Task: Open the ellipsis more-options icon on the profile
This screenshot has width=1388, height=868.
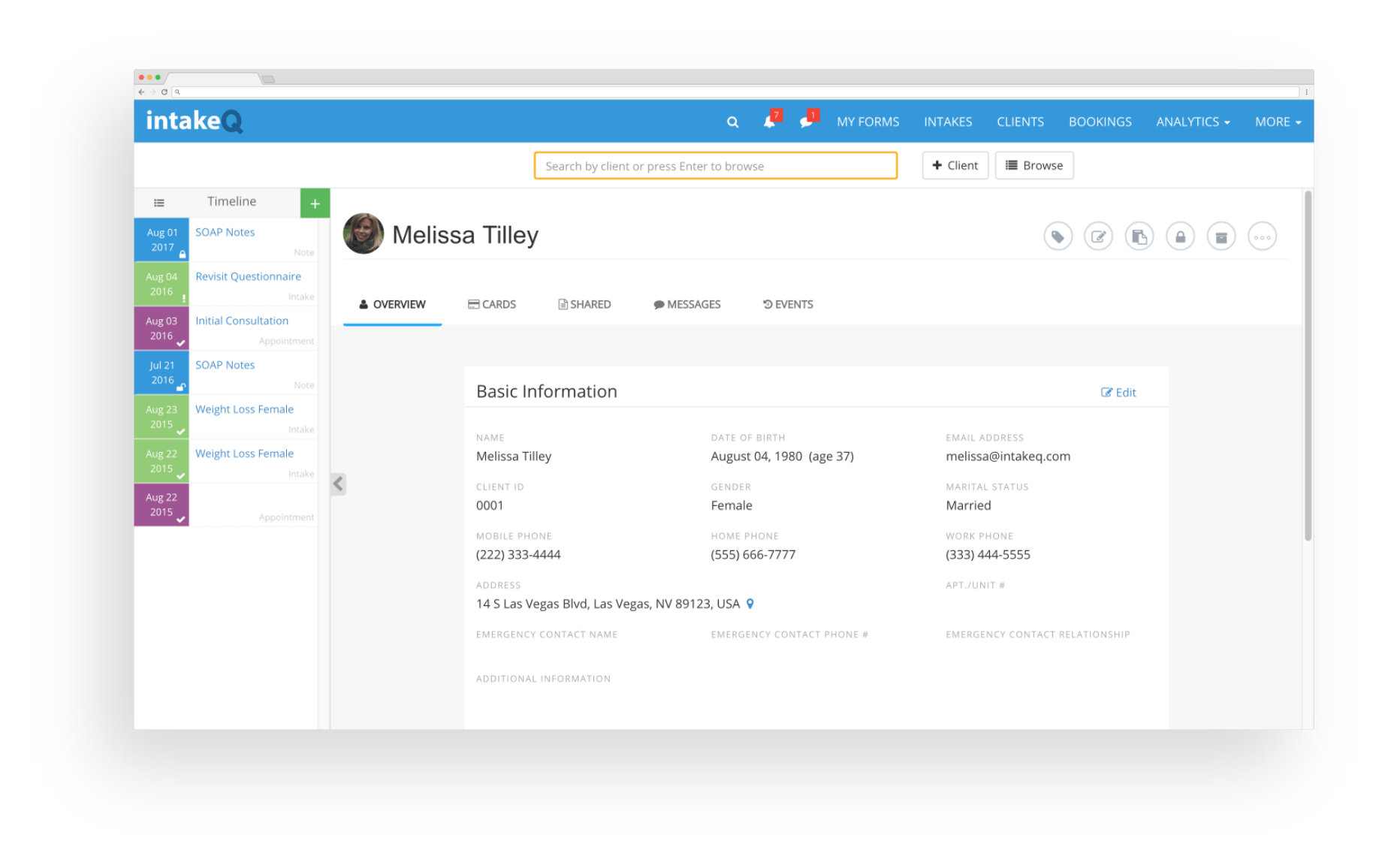Action: [x=1262, y=236]
